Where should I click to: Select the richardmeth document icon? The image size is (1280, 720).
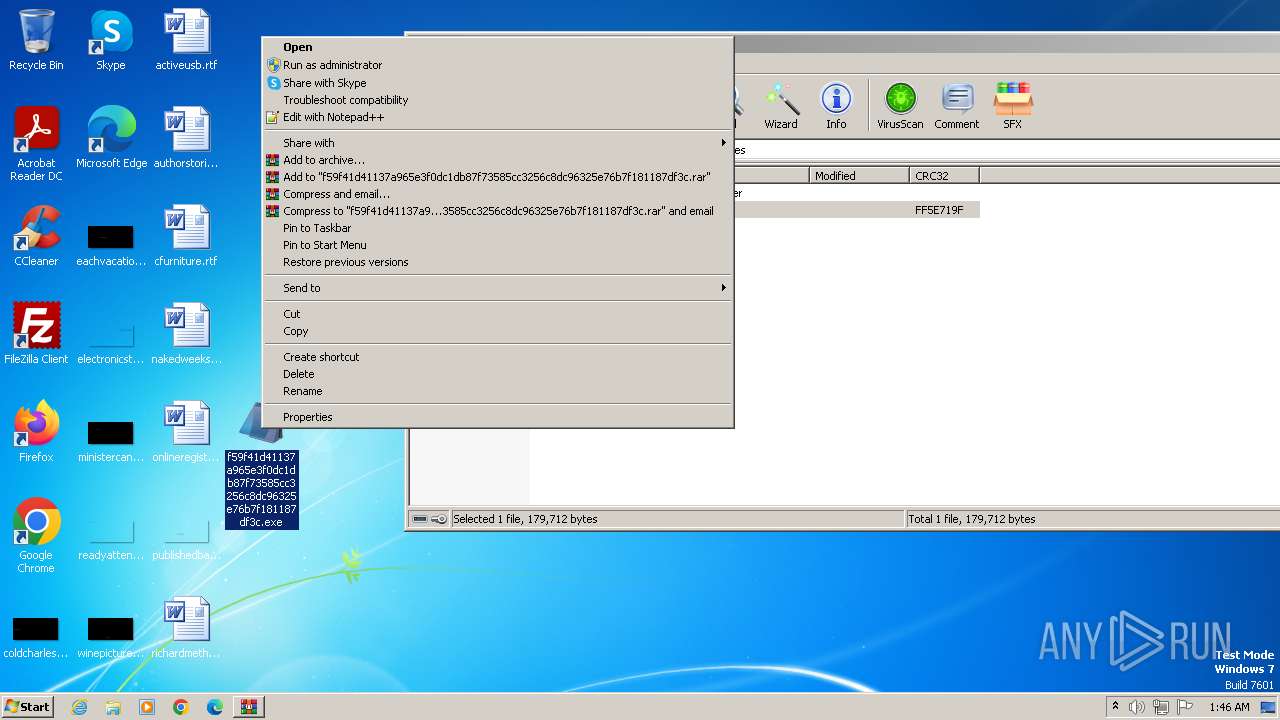click(x=186, y=628)
